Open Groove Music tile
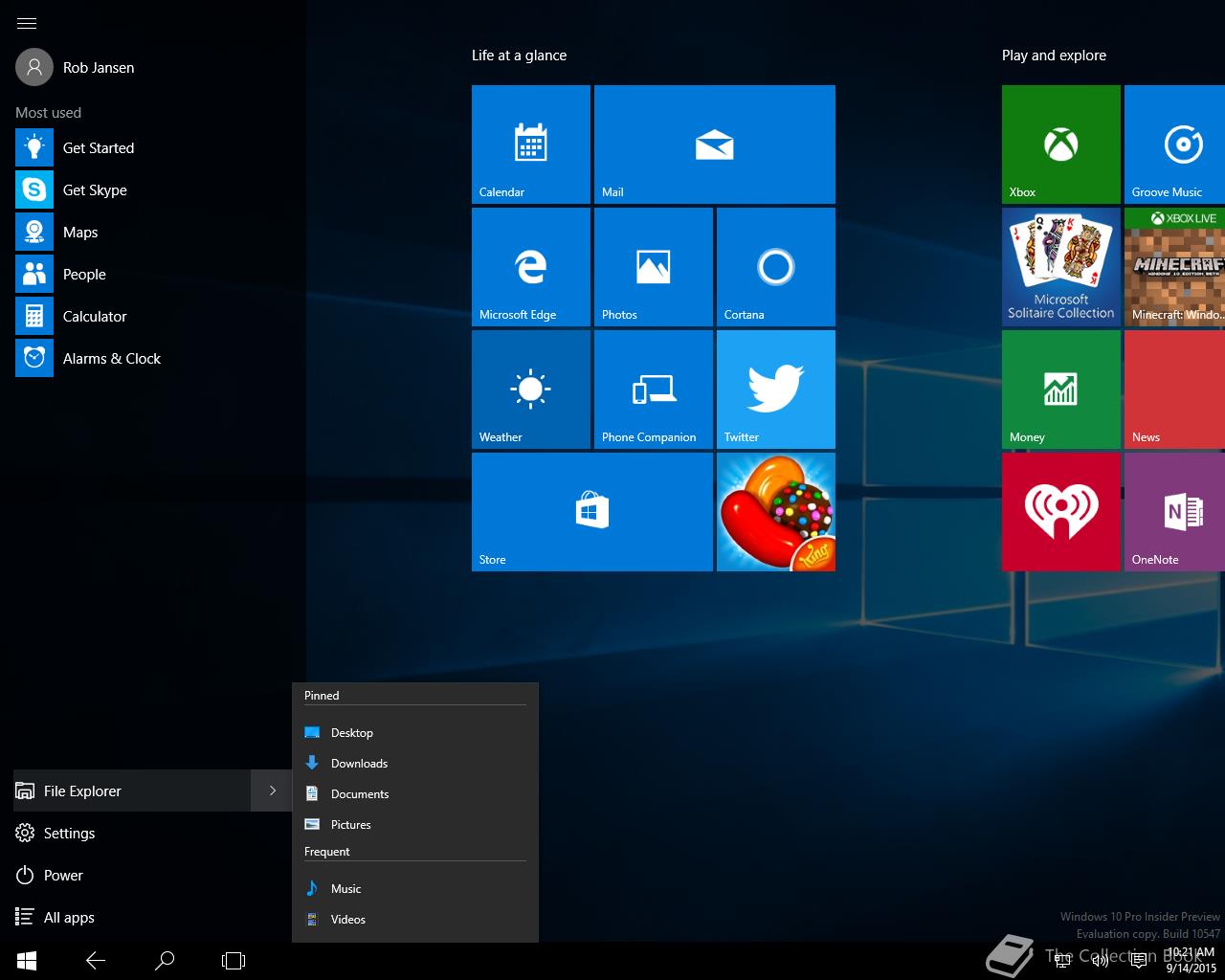1225x980 pixels. pos(1175,145)
